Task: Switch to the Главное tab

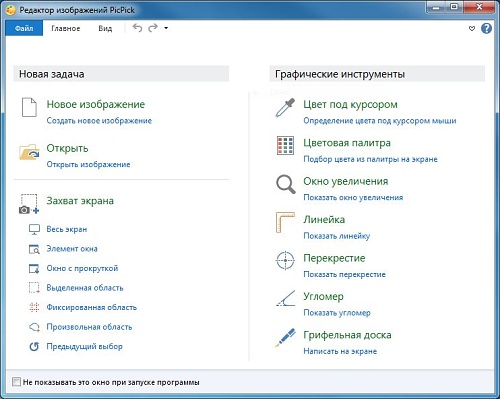Action: [x=66, y=29]
